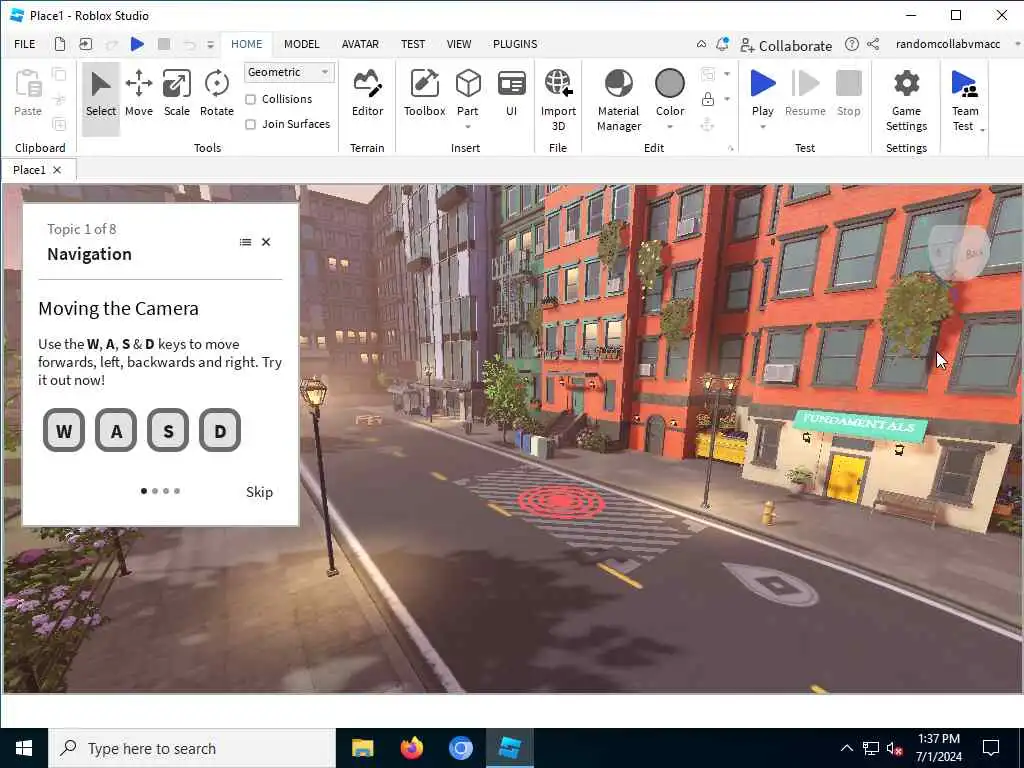Open the UI insert tool
The width and height of the screenshot is (1024, 768).
(511, 95)
